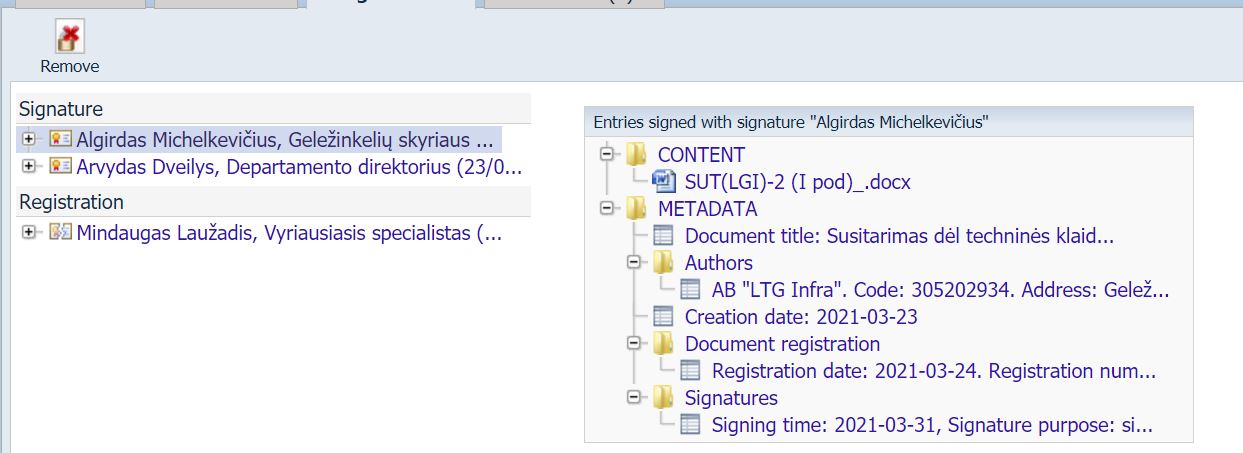Viewport: 1243px width, 453px height.
Task: Click the Remove signature icon
Action: [69, 38]
